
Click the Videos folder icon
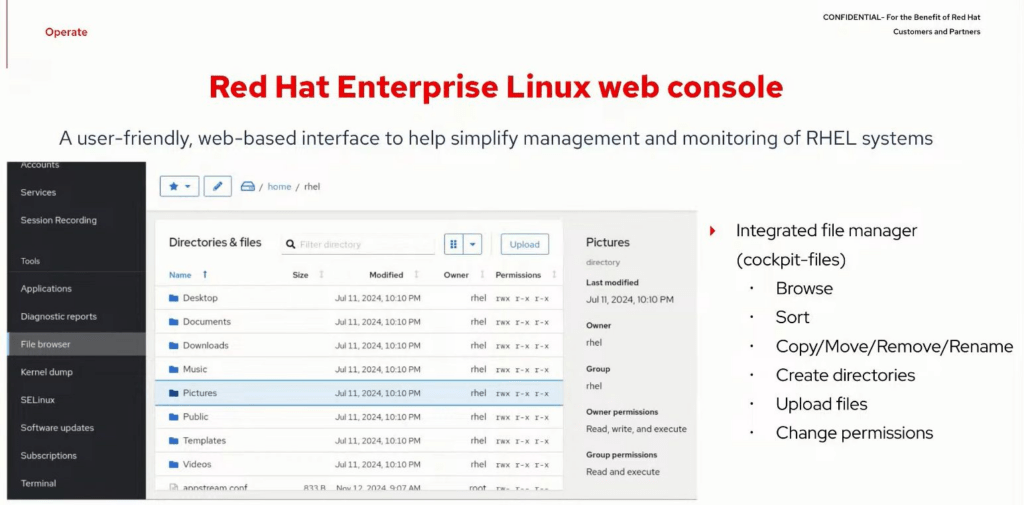pos(173,464)
